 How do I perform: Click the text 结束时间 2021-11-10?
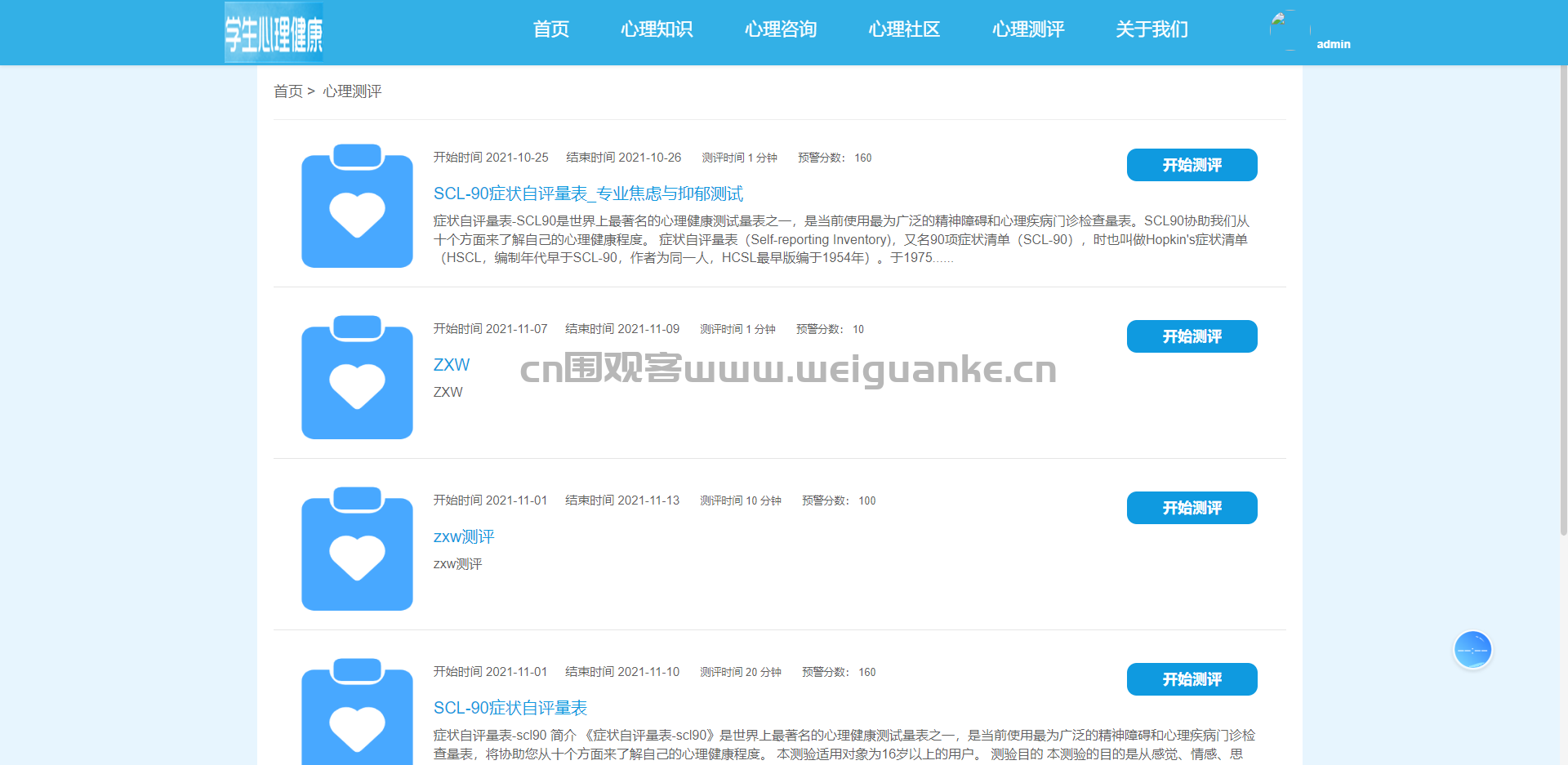(x=622, y=672)
